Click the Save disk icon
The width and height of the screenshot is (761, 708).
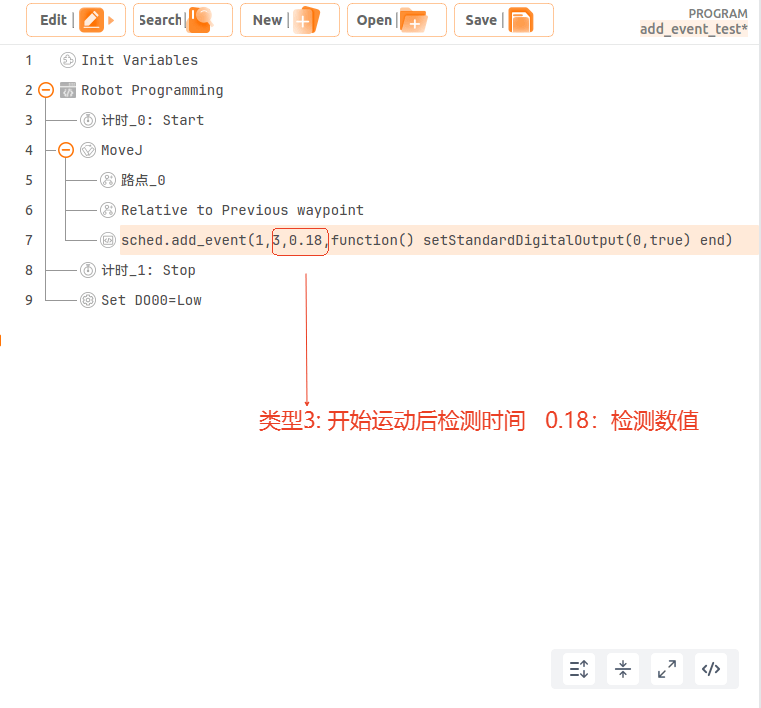521,20
